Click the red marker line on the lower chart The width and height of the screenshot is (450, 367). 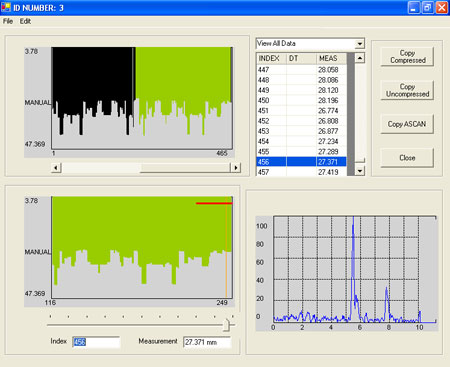click(x=214, y=203)
